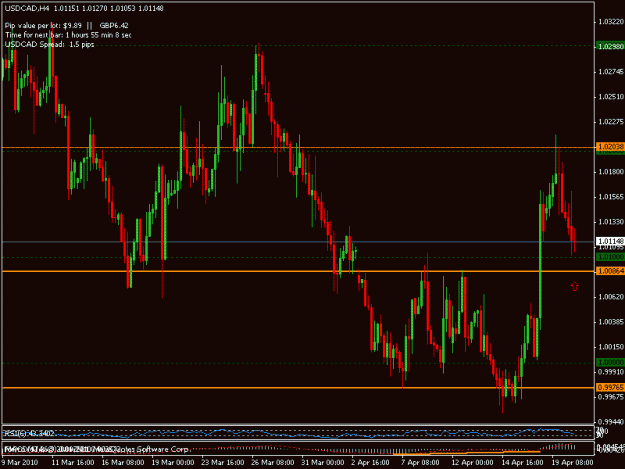Click the orange 1.00864 price level tag
Screen dimensions: 625x469
click(x=611, y=271)
